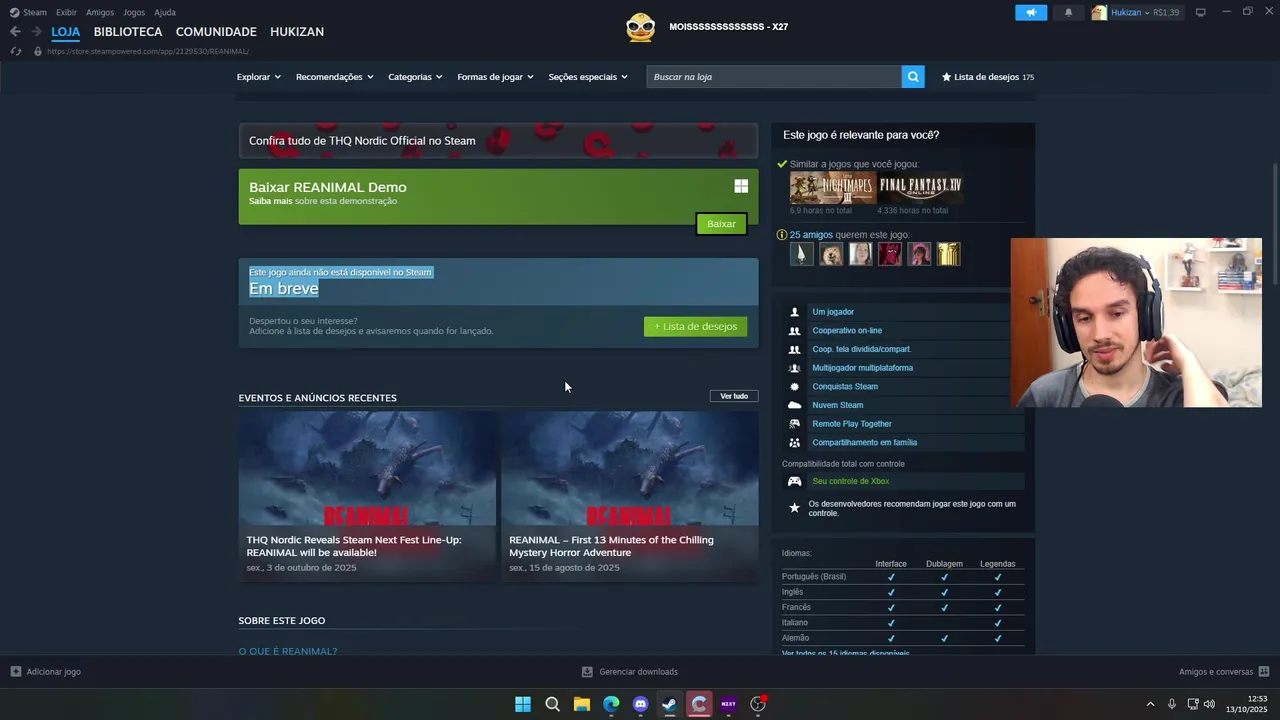The image size is (1280, 720).
Task: Open the Final Fantasy XIV Online thumbnail
Action: pyautogui.click(x=920, y=188)
